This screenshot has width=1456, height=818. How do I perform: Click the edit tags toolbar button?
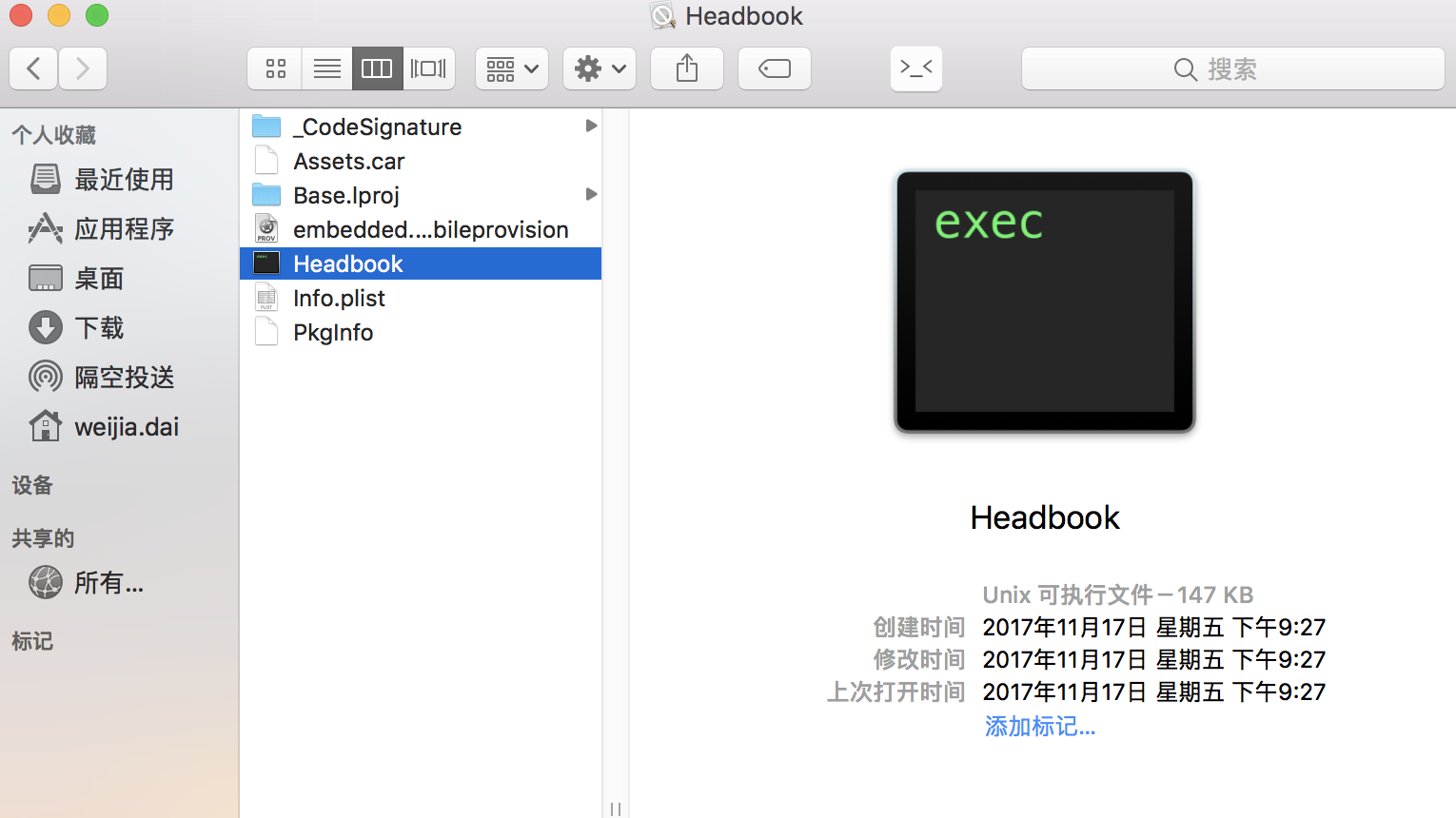point(775,68)
